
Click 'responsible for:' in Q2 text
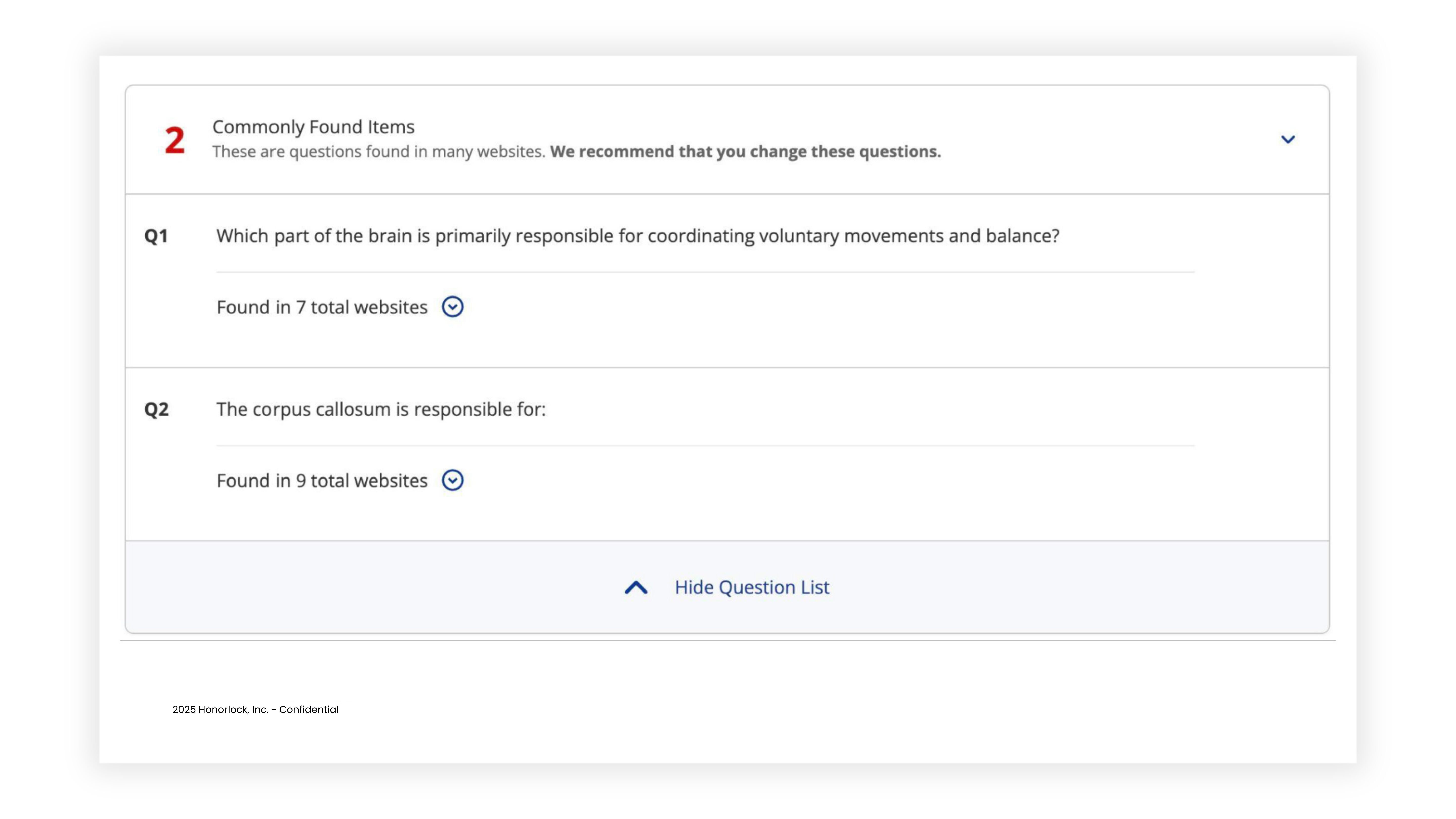click(x=480, y=409)
